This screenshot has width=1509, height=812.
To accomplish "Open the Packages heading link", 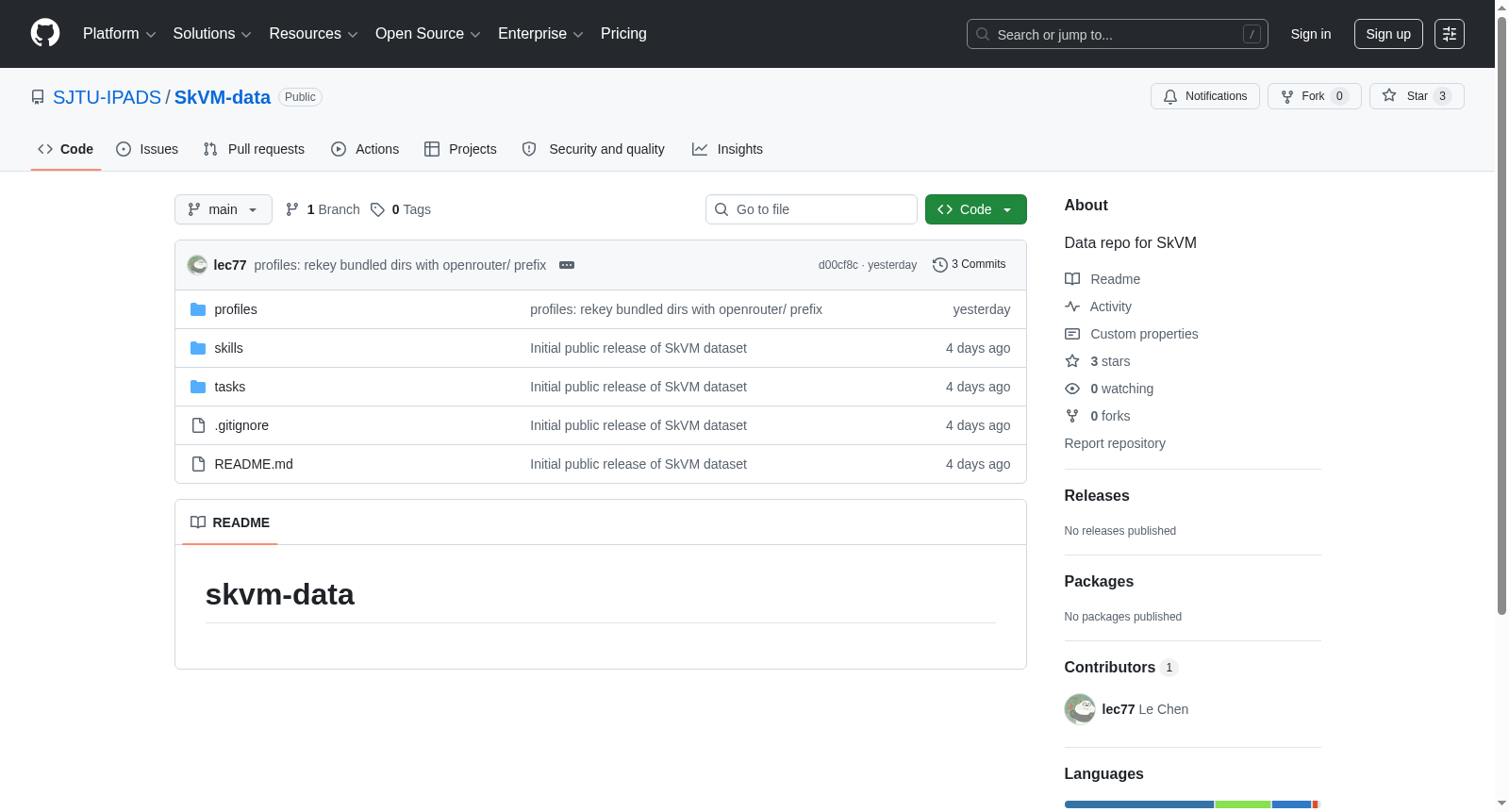I will click(x=1099, y=582).
